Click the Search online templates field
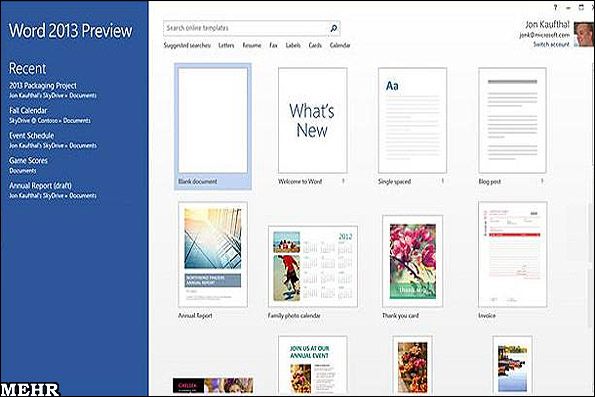595x397 pixels. pyautogui.click(x=252, y=28)
